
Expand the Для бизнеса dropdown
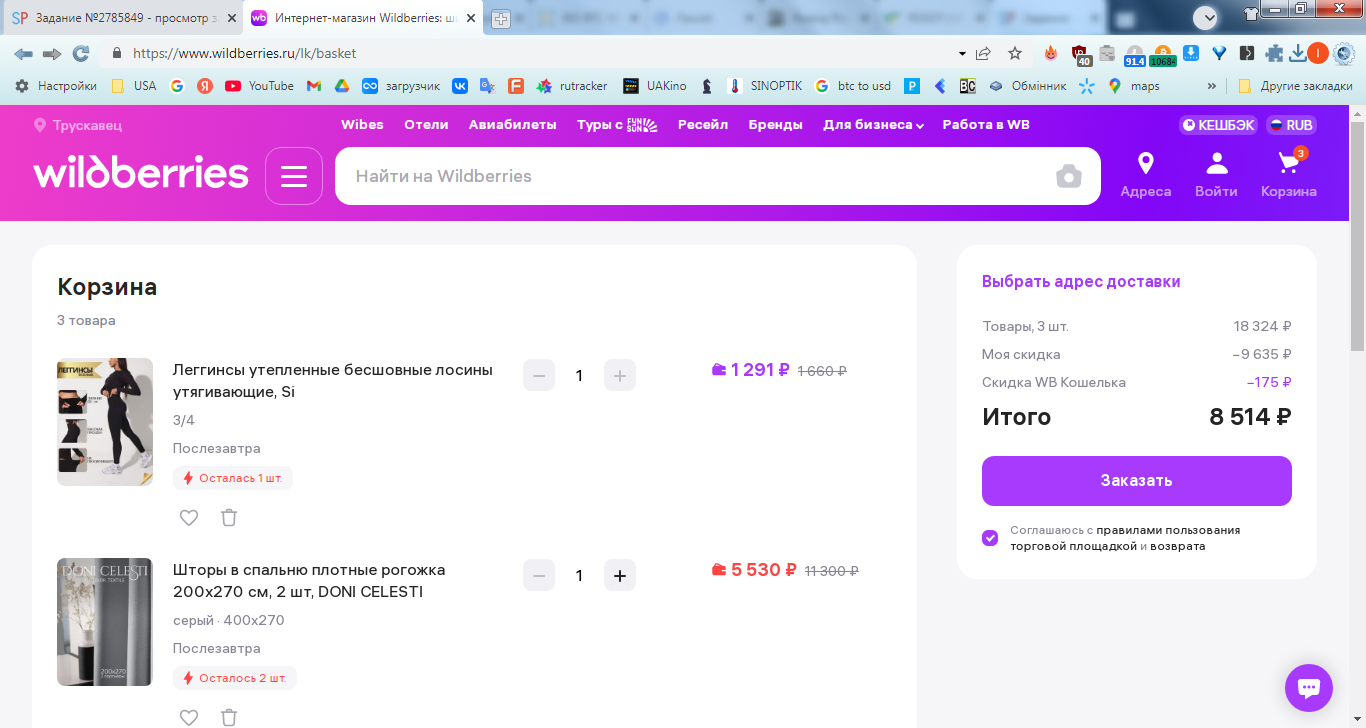pyautogui.click(x=873, y=125)
